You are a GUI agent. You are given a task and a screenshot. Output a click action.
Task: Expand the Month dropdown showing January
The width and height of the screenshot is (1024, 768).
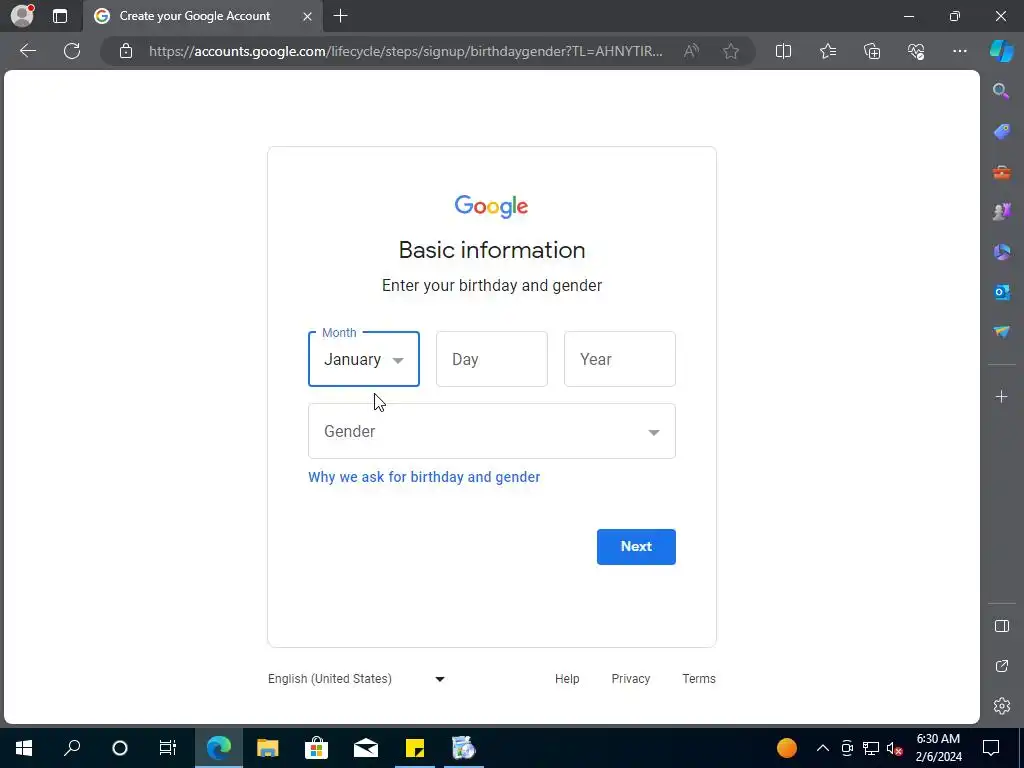coord(364,359)
